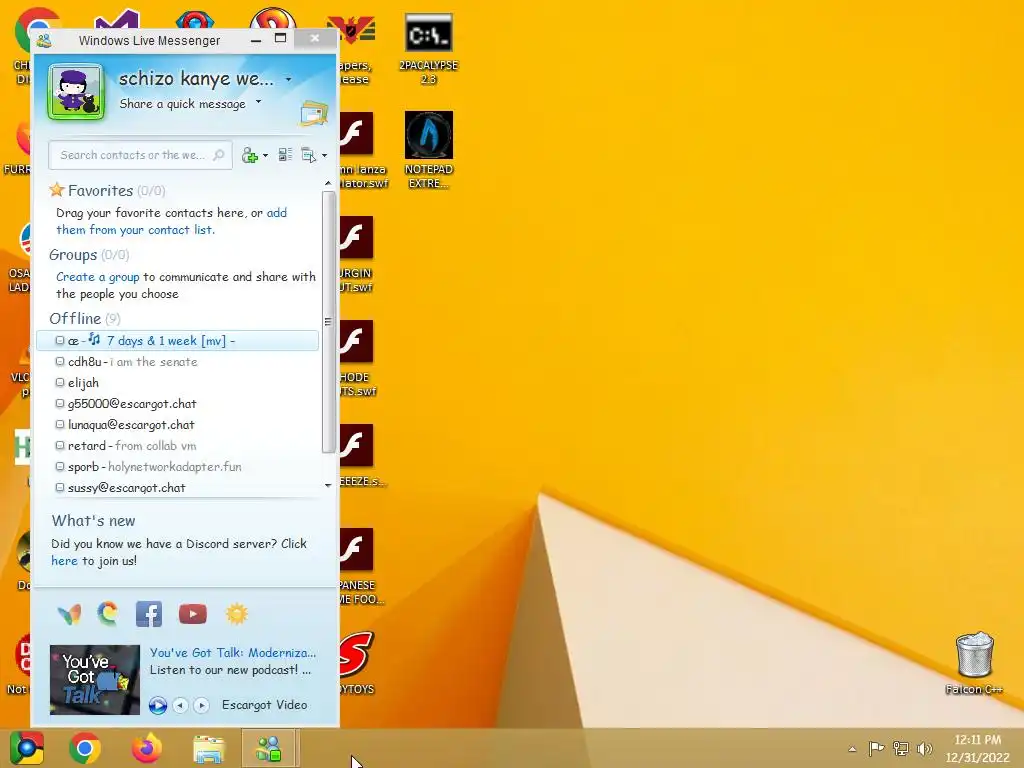The image size is (1024, 768).
Task: Collapse the Offline contacts section
Action: pos(85,319)
